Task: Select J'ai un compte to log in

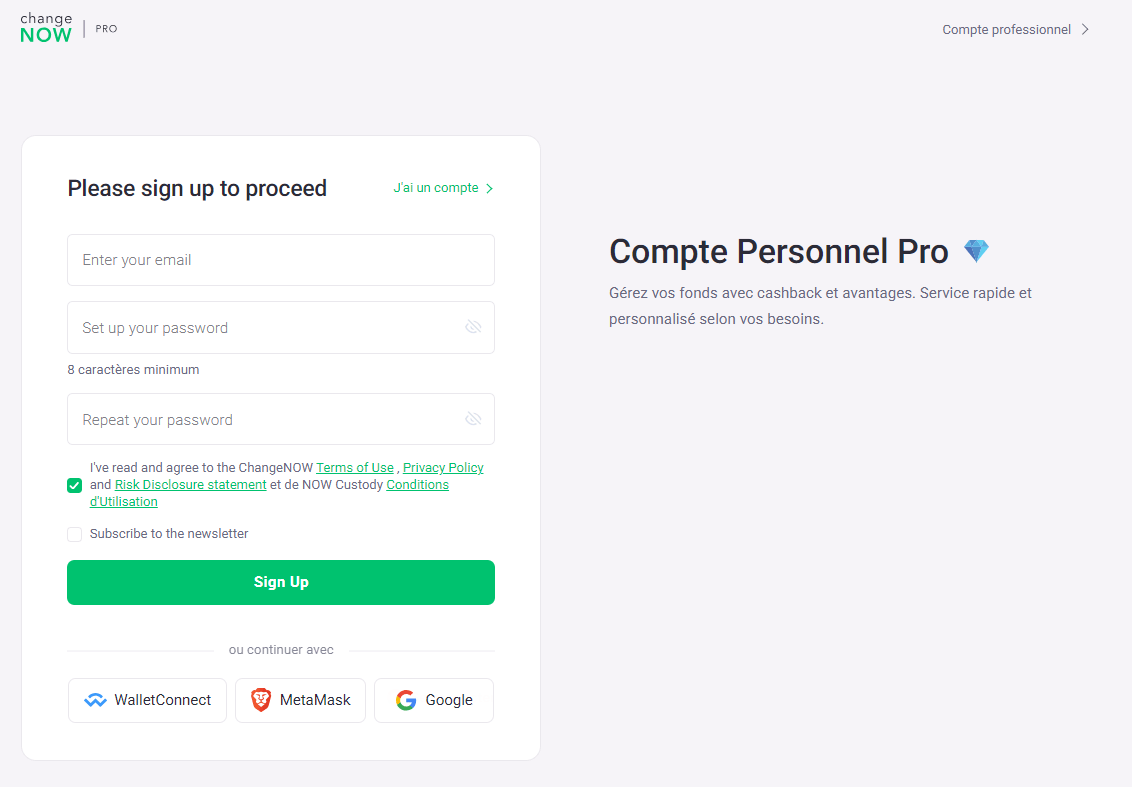Action: pyautogui.click(x=435, y=188)
